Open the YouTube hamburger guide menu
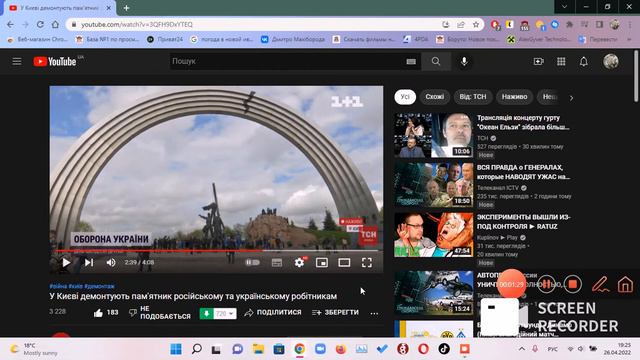Image resolution: width=640 pixels, height=360 pixels. 17,61
